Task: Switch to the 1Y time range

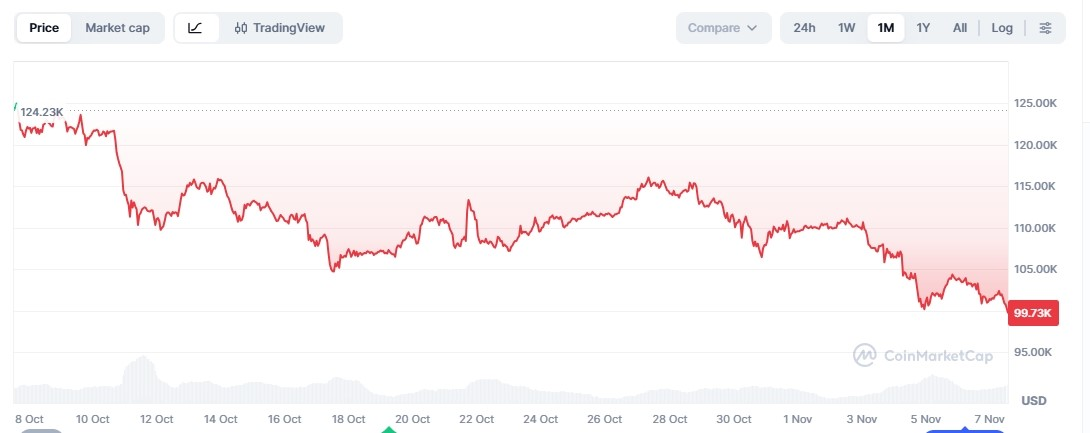Action: click(x=923, y=28)
